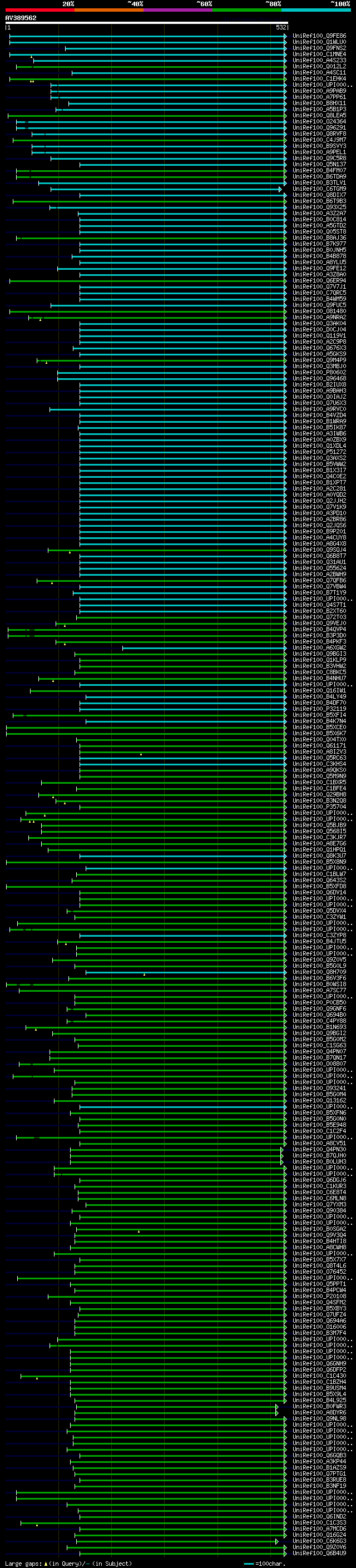This screenshot has height=1568, width=356.
Task: Click the orange ~40% identity legend bar
Action: click(109, 10)
